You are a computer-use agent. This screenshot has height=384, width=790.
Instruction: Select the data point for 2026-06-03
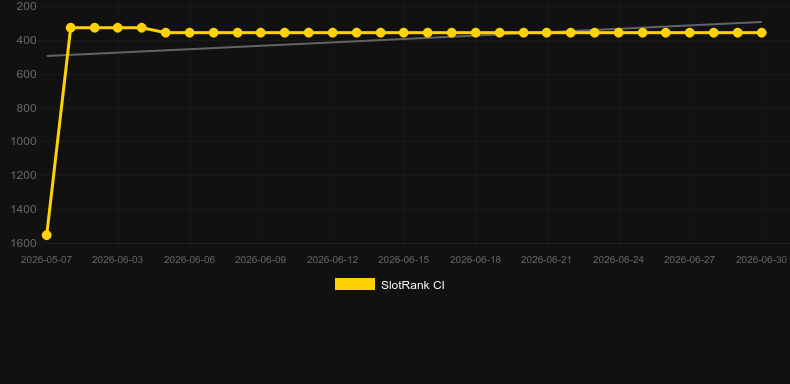pyautogui.click(x=117, y=28)
